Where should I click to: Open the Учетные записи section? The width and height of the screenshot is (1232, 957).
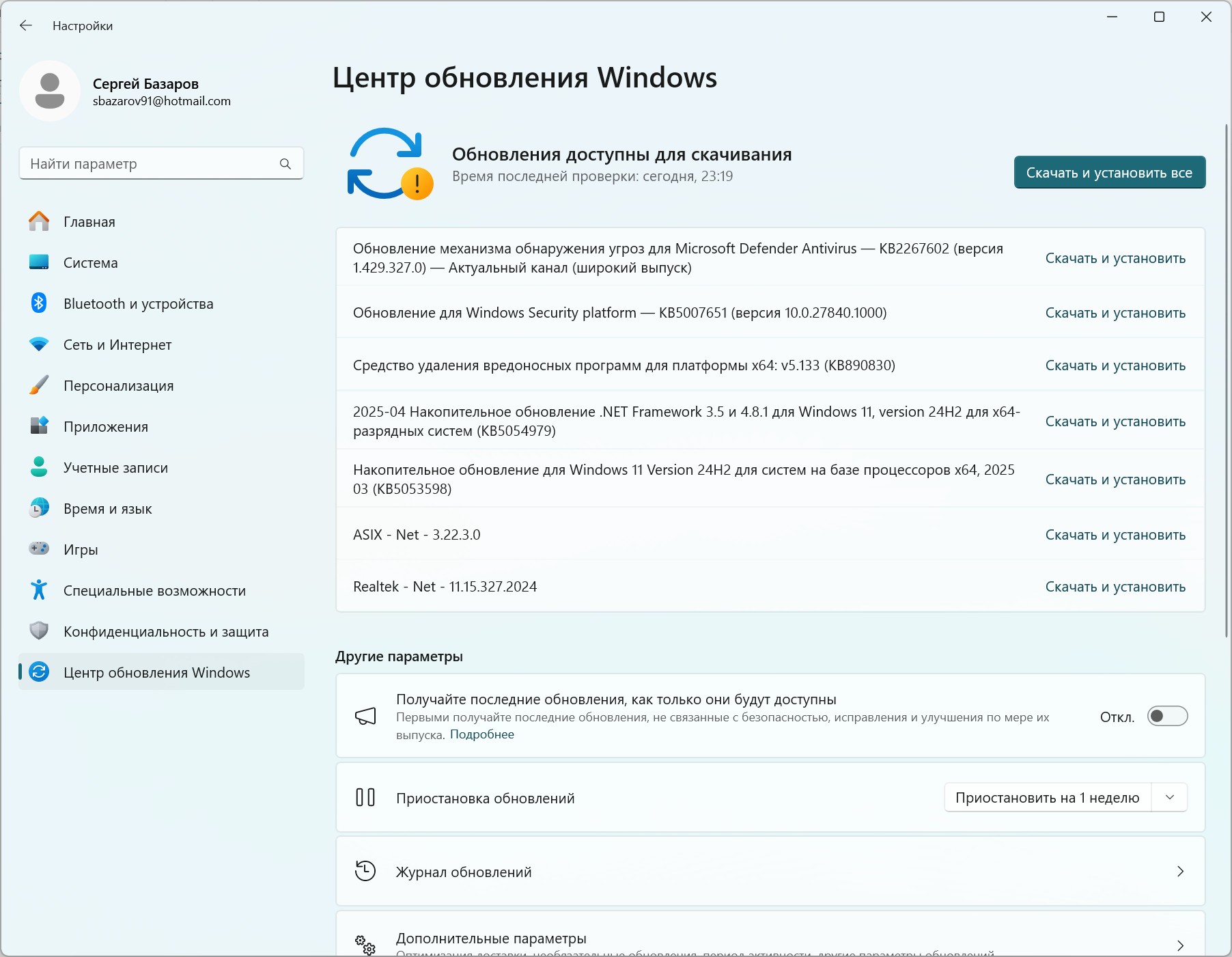coord(115,468)
